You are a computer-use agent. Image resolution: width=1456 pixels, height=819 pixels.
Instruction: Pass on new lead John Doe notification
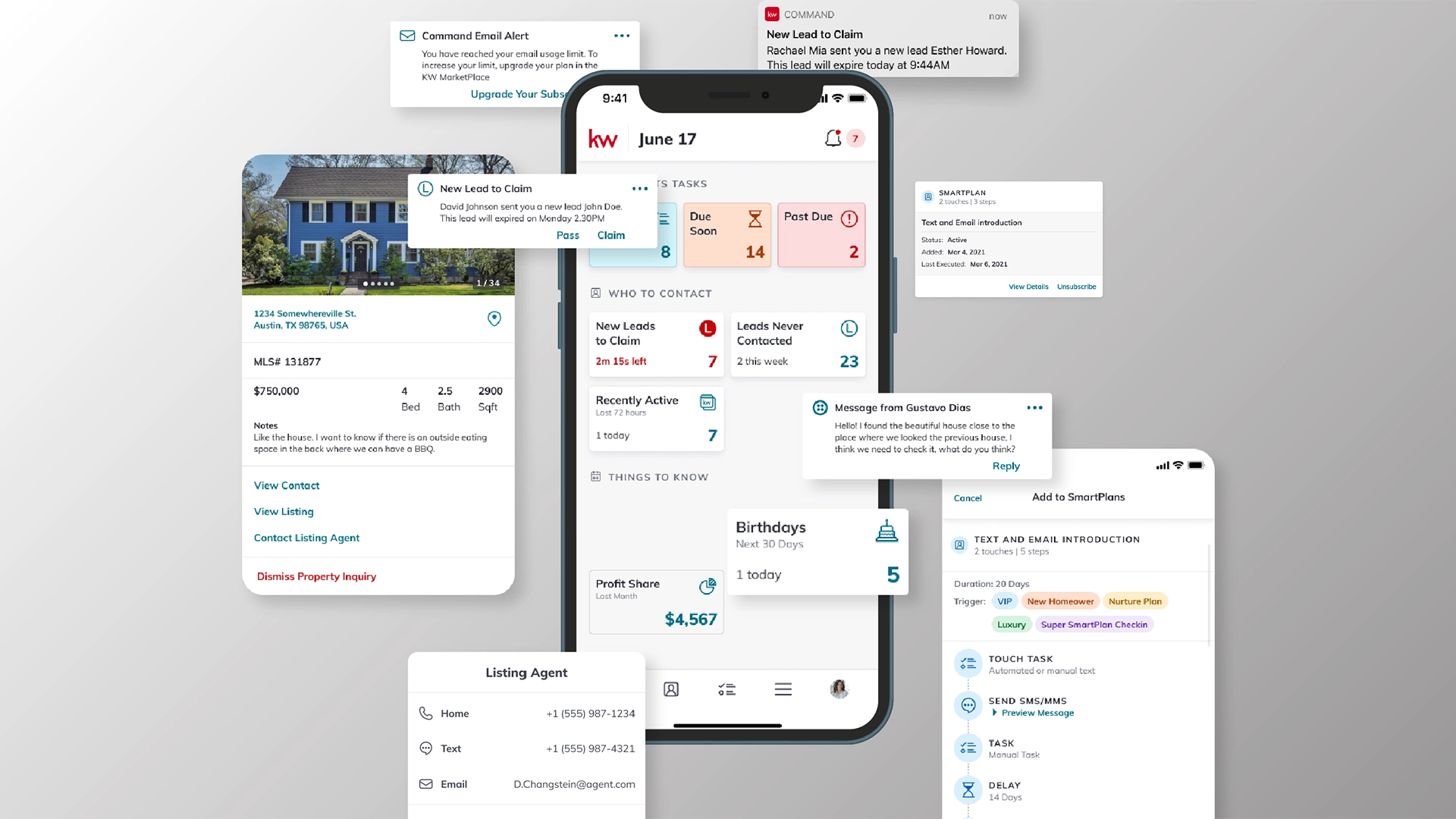567,235
